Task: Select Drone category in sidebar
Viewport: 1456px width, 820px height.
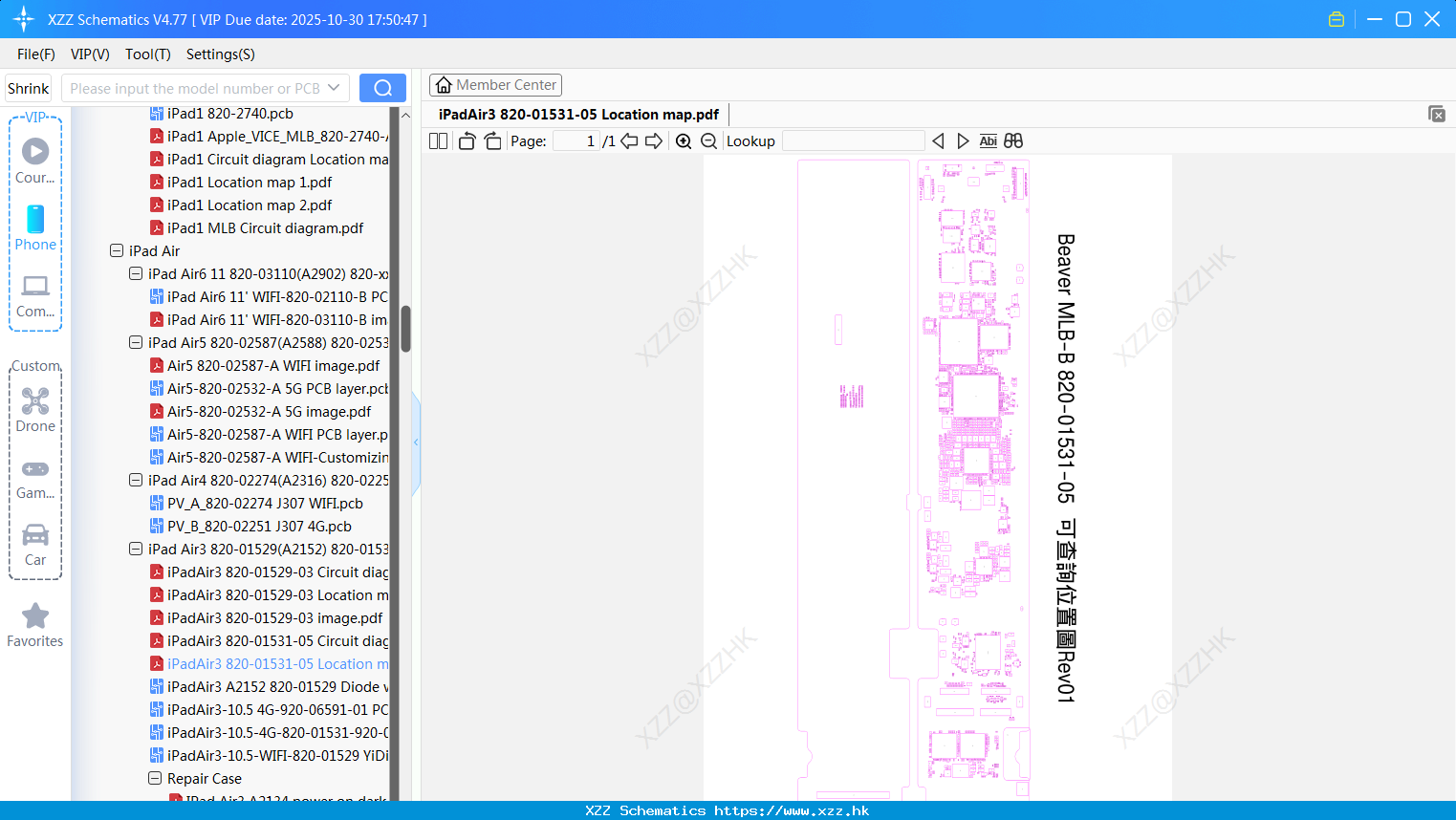Action: pos(35,410)
